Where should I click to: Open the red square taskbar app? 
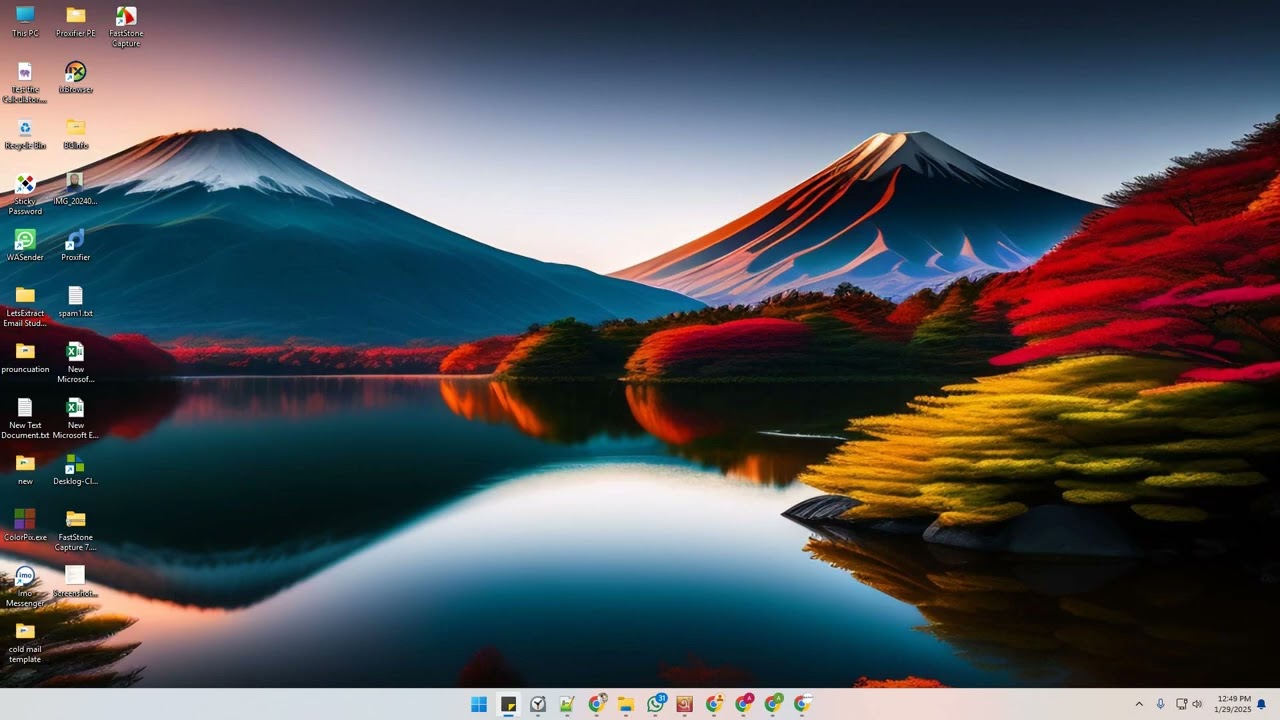[685, 704]
